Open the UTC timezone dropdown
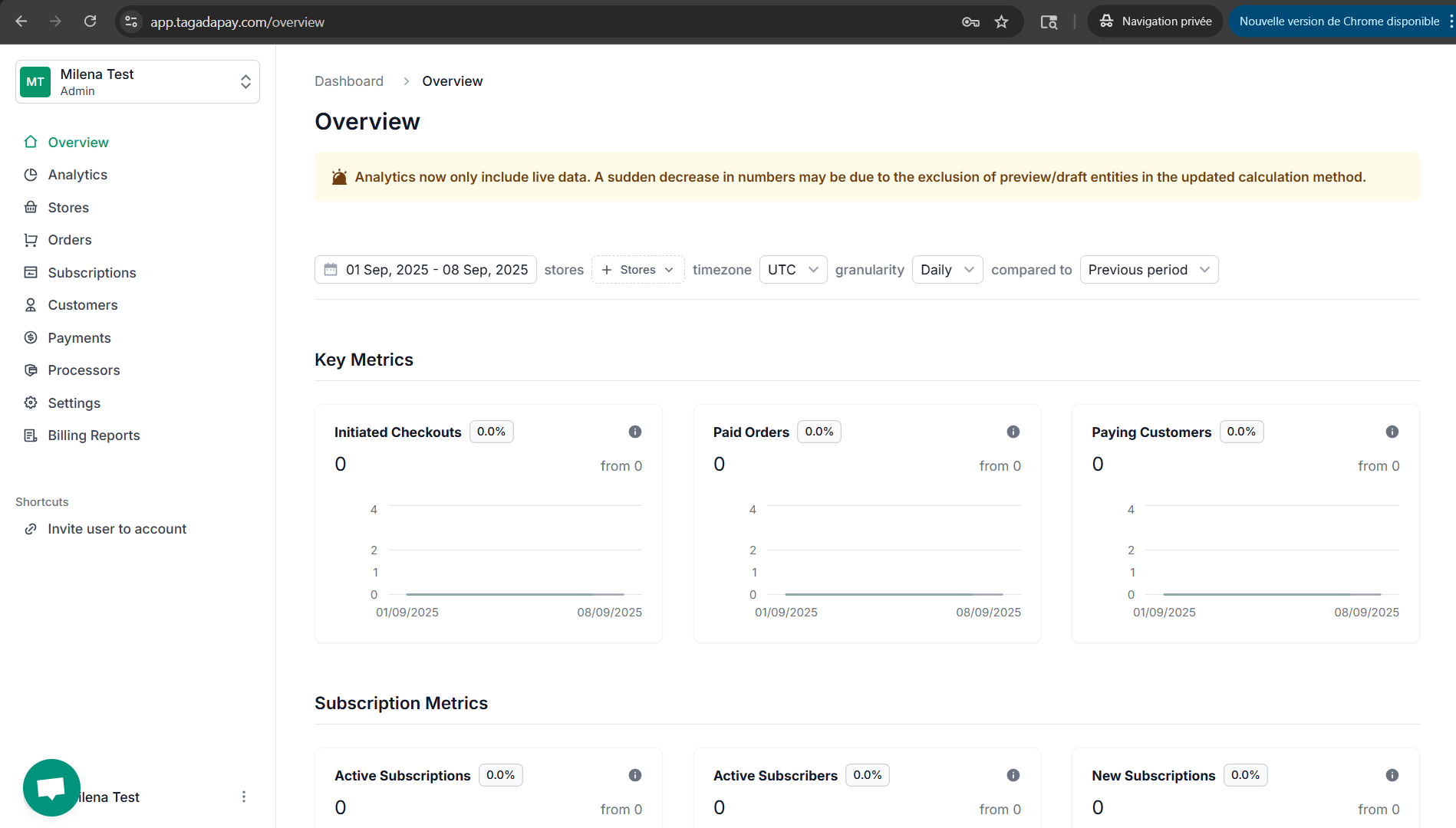The width and height of the screenshot is (1456, 828). click(793, 269)
